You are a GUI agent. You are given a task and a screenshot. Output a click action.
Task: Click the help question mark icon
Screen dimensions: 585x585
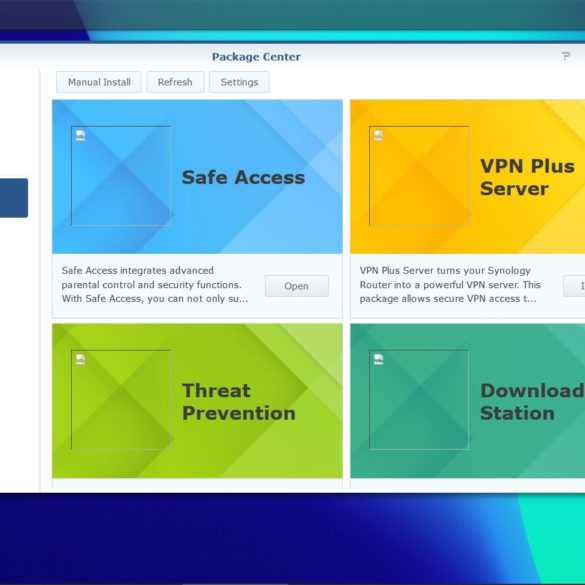(x=566, y=56)
